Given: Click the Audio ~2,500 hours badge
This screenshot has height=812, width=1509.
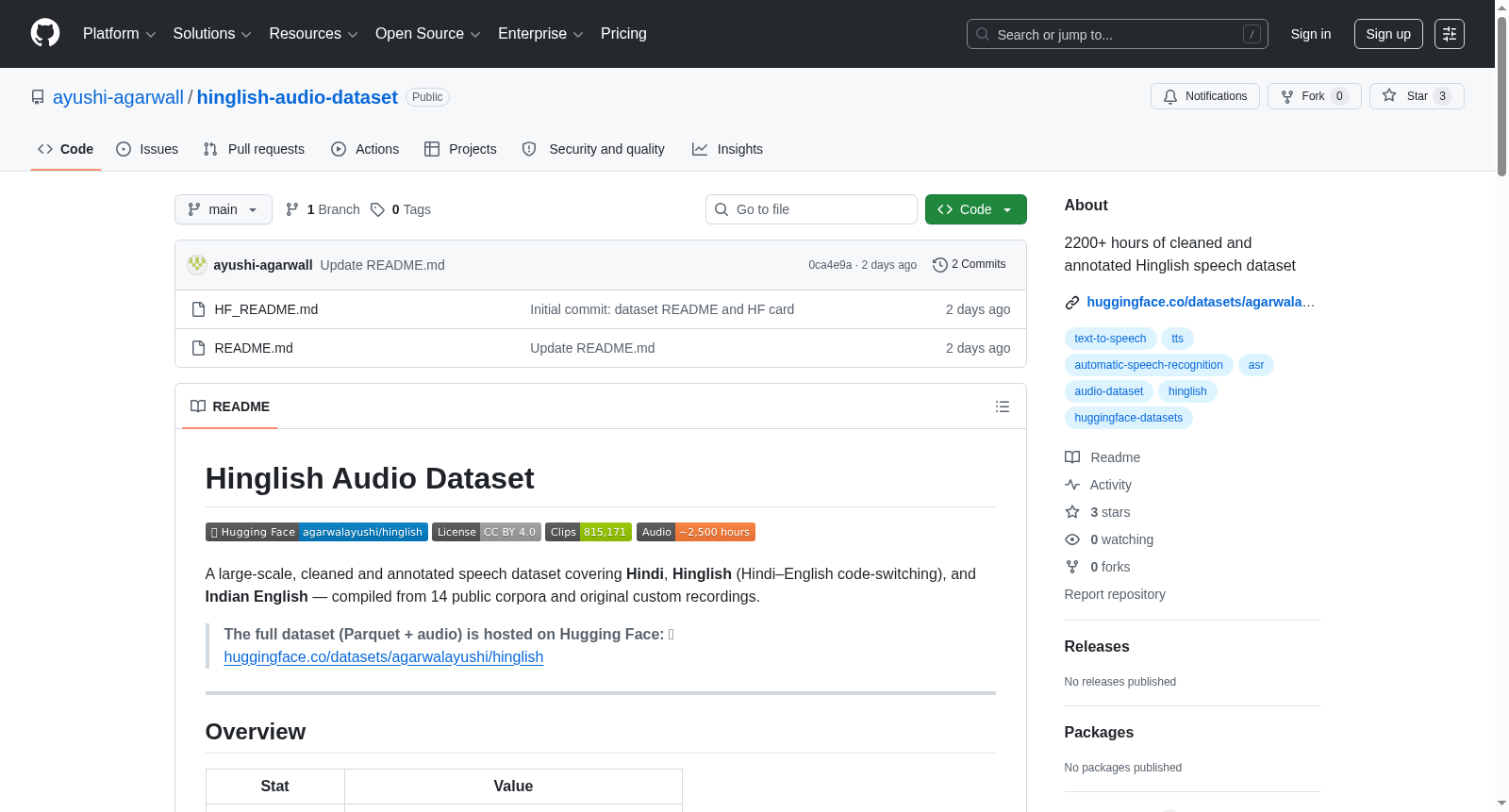Looking at the screenshot, I should [696, 532].
